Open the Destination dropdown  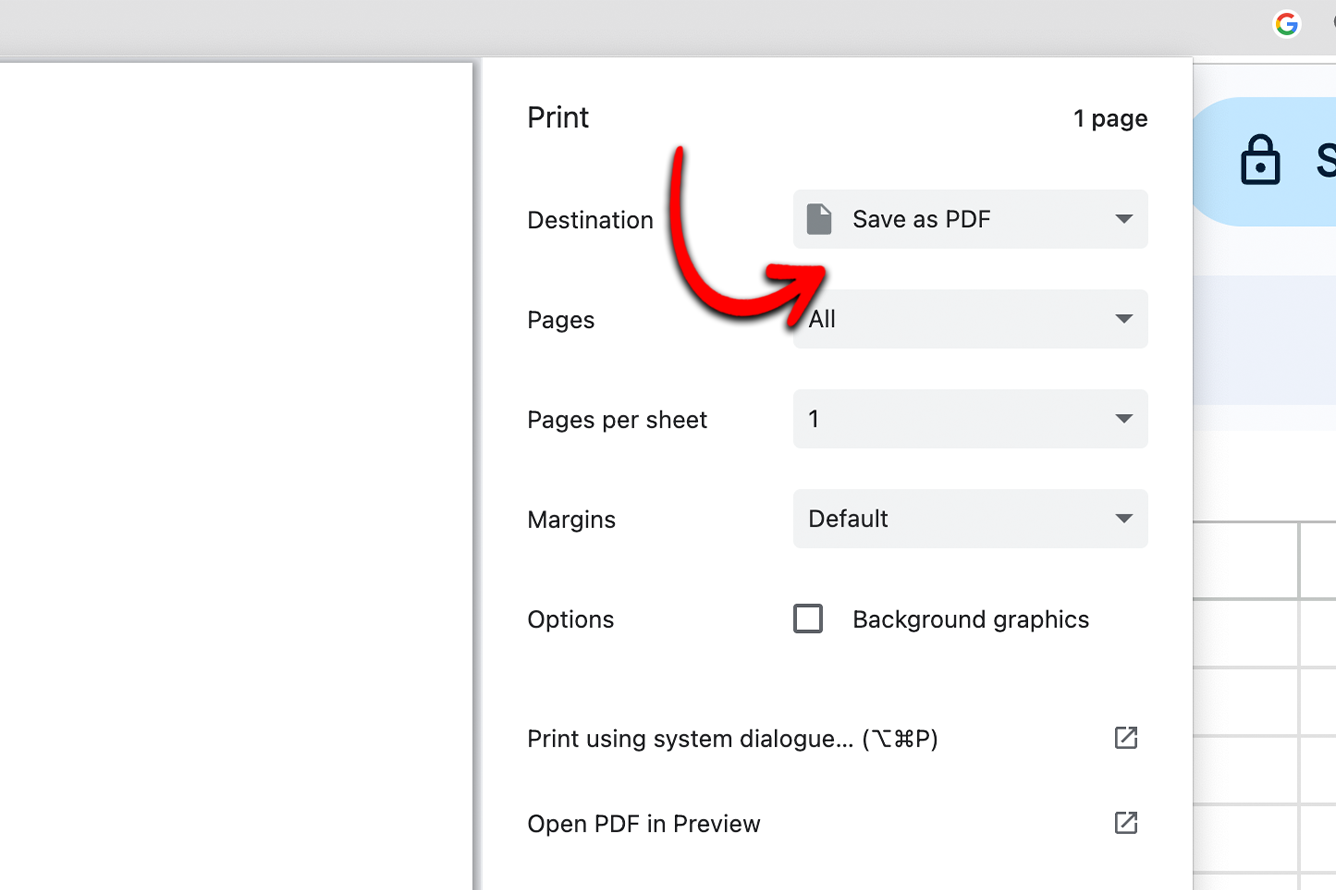tap(969, 219)
